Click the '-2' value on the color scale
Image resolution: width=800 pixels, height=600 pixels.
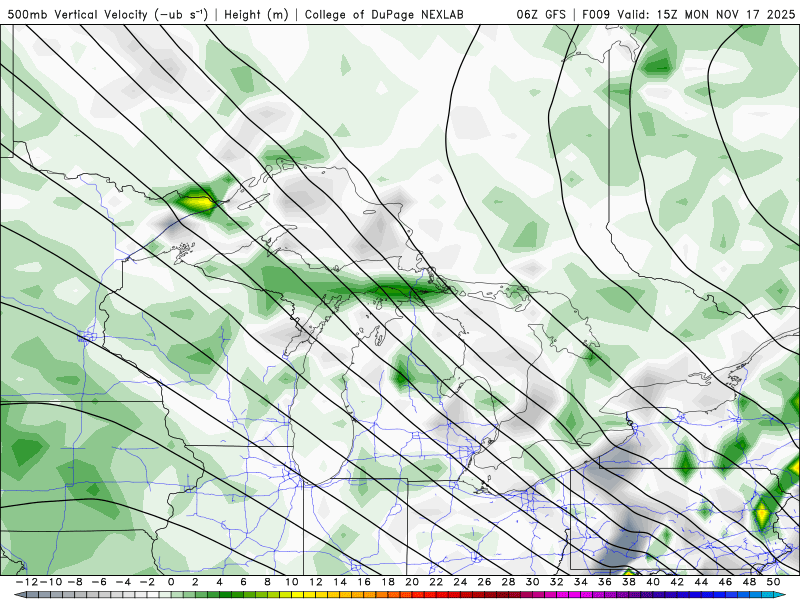point(147,582)
